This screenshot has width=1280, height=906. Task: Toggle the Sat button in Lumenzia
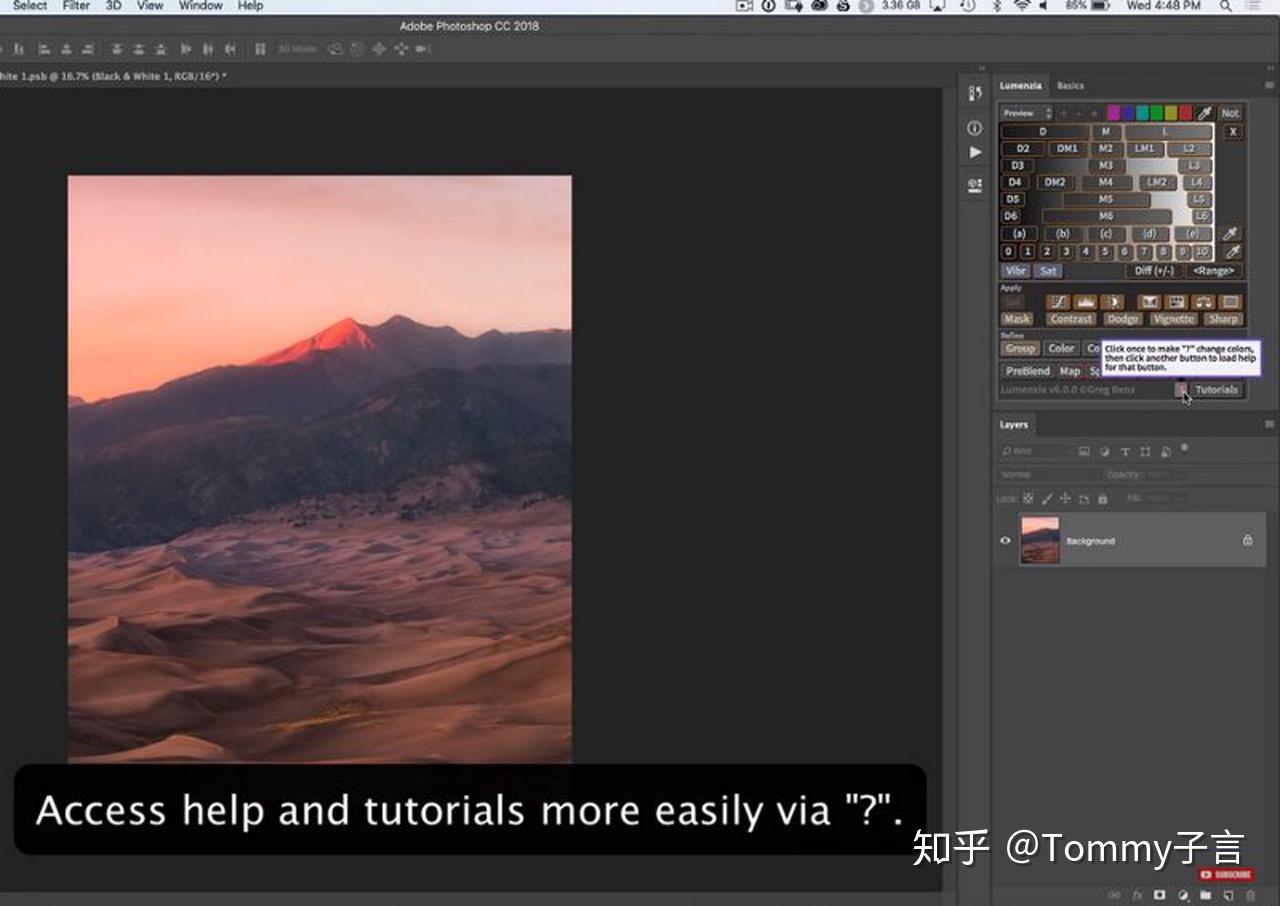coord(1048,271)
